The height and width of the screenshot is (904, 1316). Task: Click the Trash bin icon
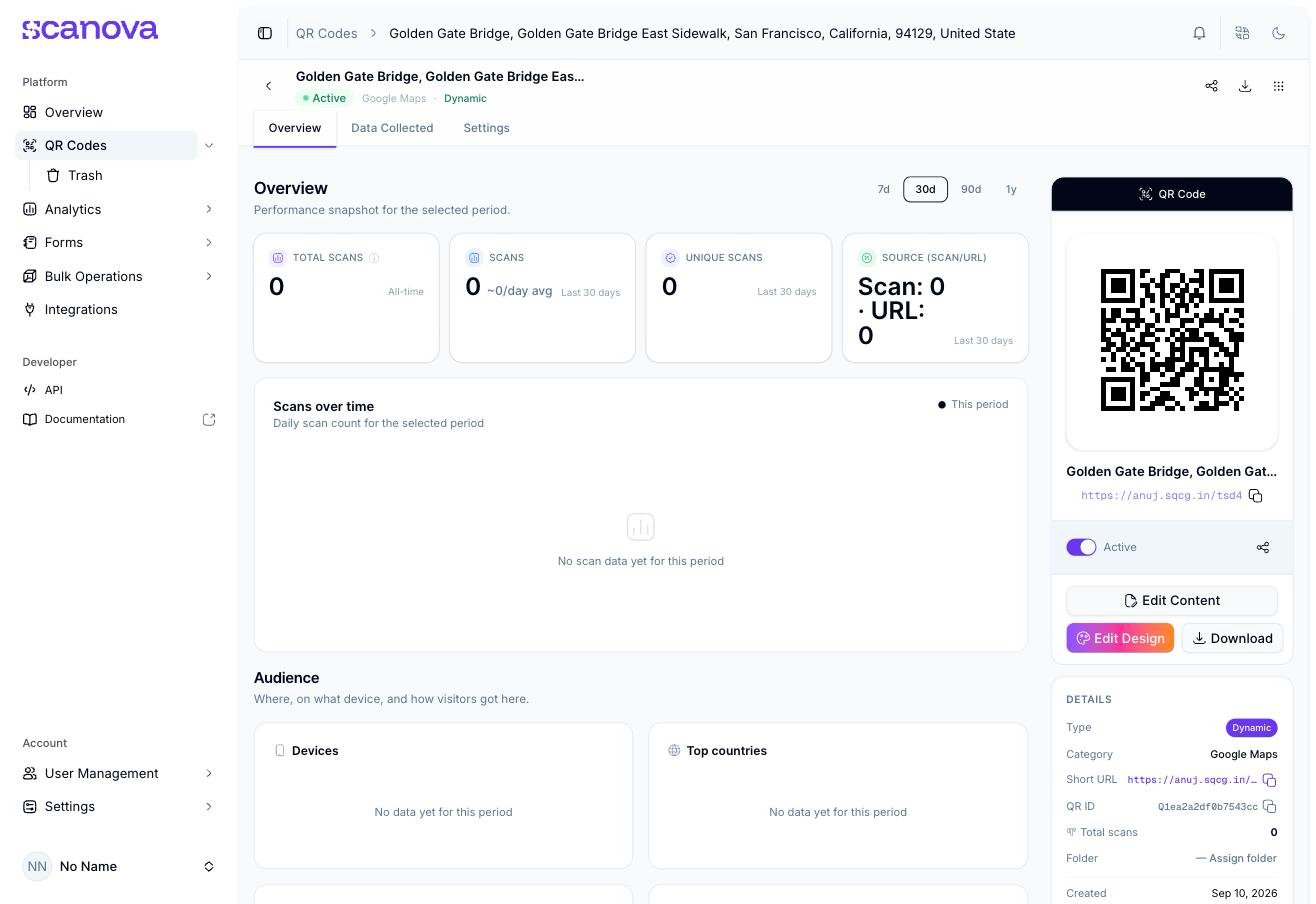click(53, 175)
